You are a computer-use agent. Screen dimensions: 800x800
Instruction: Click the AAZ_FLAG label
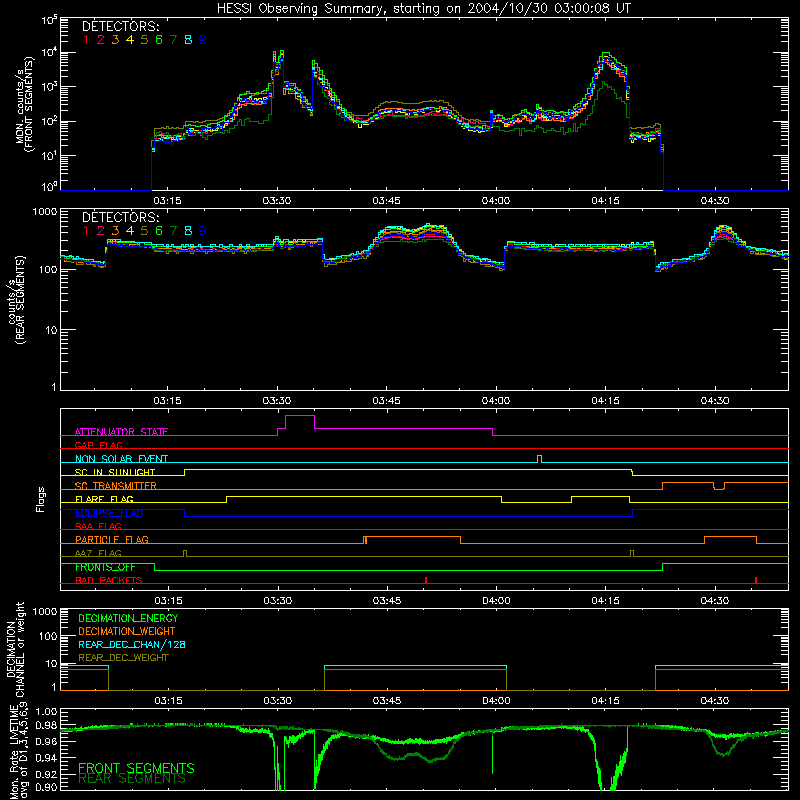[98, 553]
